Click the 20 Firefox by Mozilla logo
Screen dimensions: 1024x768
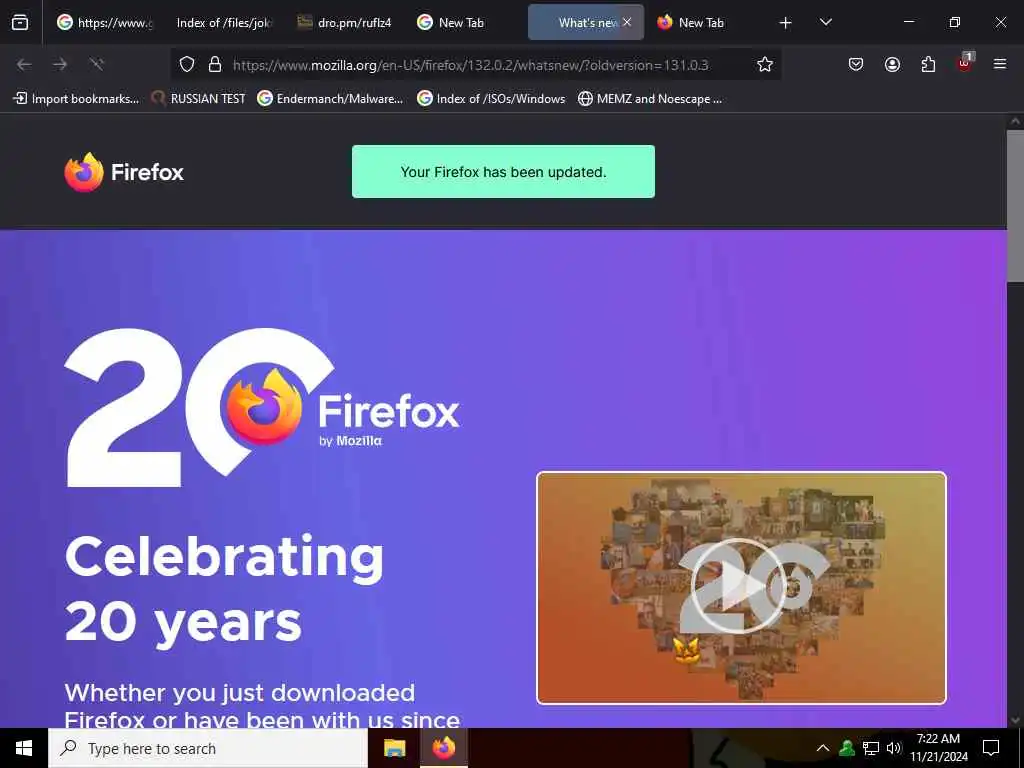[x=262, y=408]
